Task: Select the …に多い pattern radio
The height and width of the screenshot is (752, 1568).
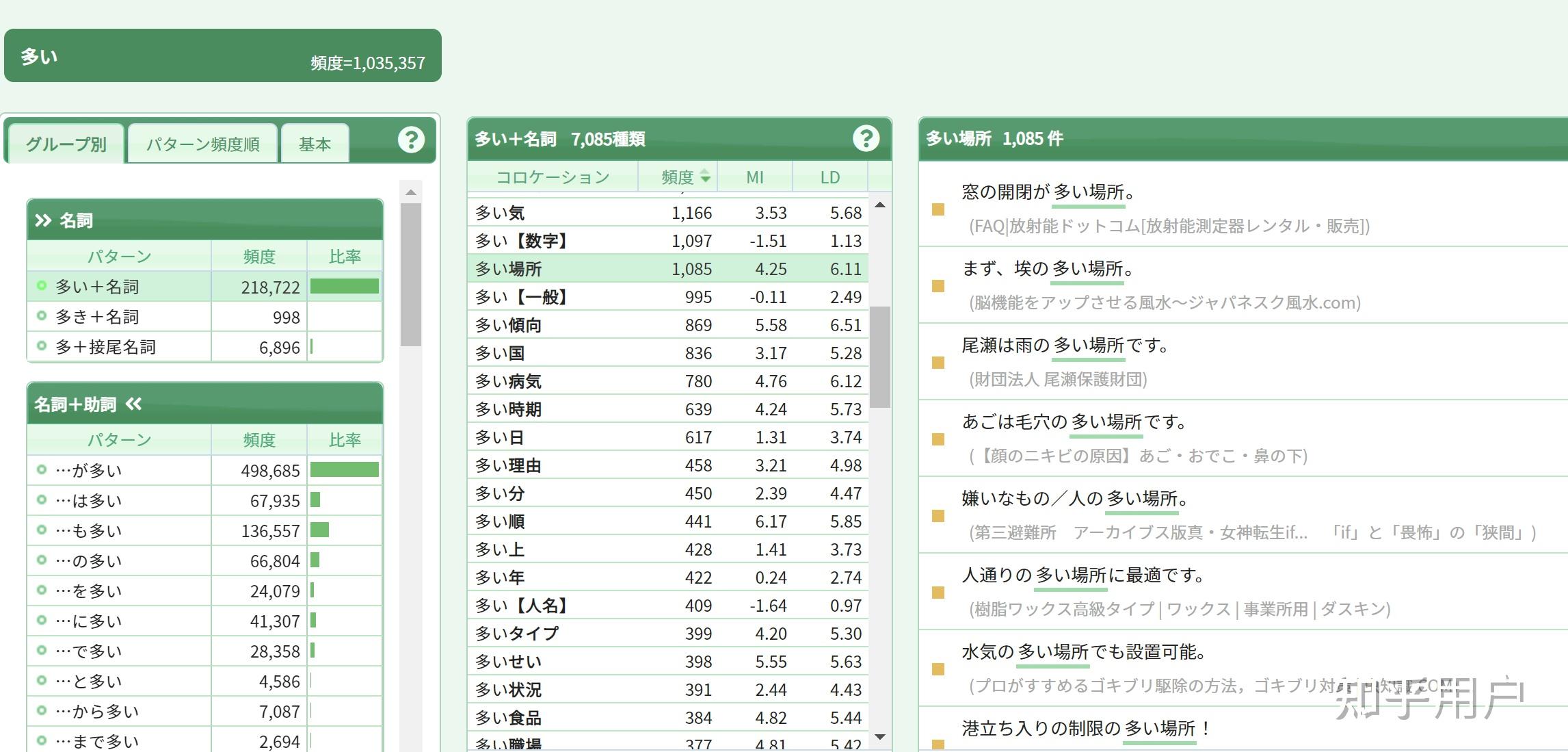Action: tap(42, 620)
